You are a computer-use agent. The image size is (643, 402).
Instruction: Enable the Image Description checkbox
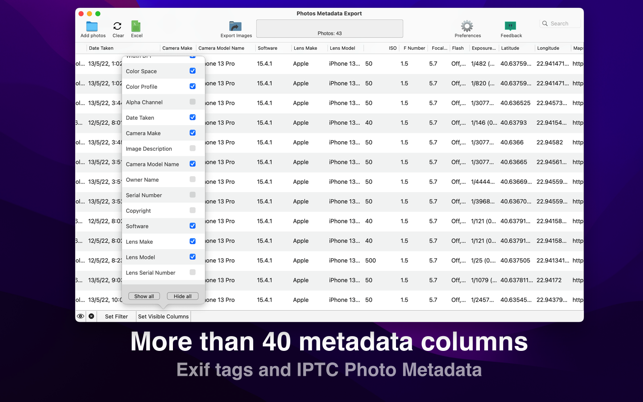[192, 148]
